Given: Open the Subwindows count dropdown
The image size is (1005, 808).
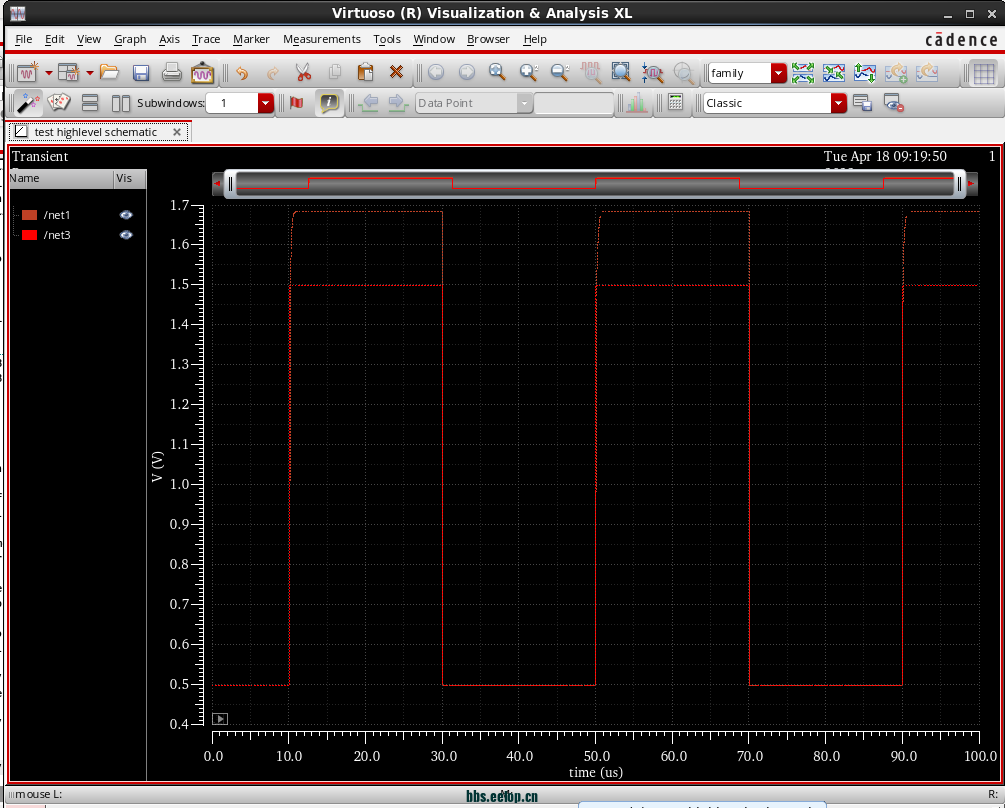Looking at the screenshot, I should click(x=265, y=103).
